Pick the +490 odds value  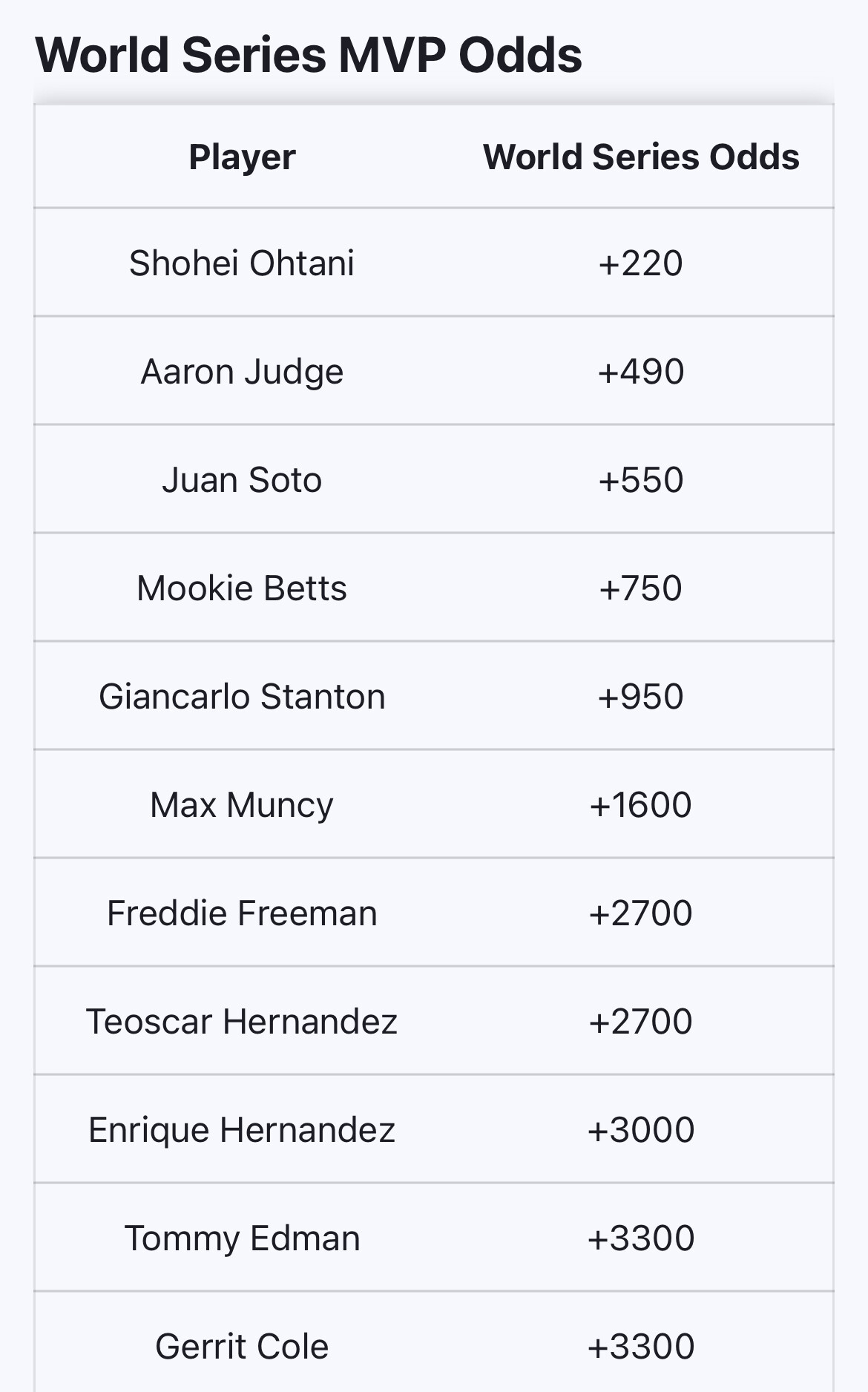[x=641, y=372]
